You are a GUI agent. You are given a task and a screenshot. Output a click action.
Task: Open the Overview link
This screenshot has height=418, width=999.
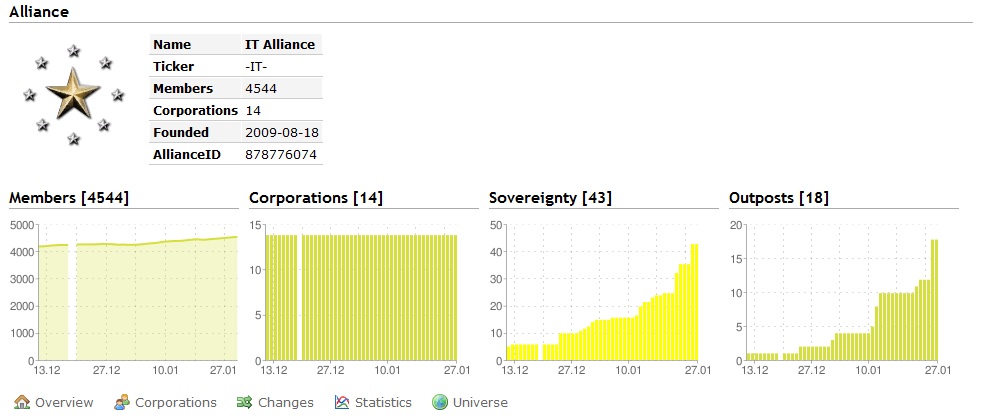click(64, 403)
